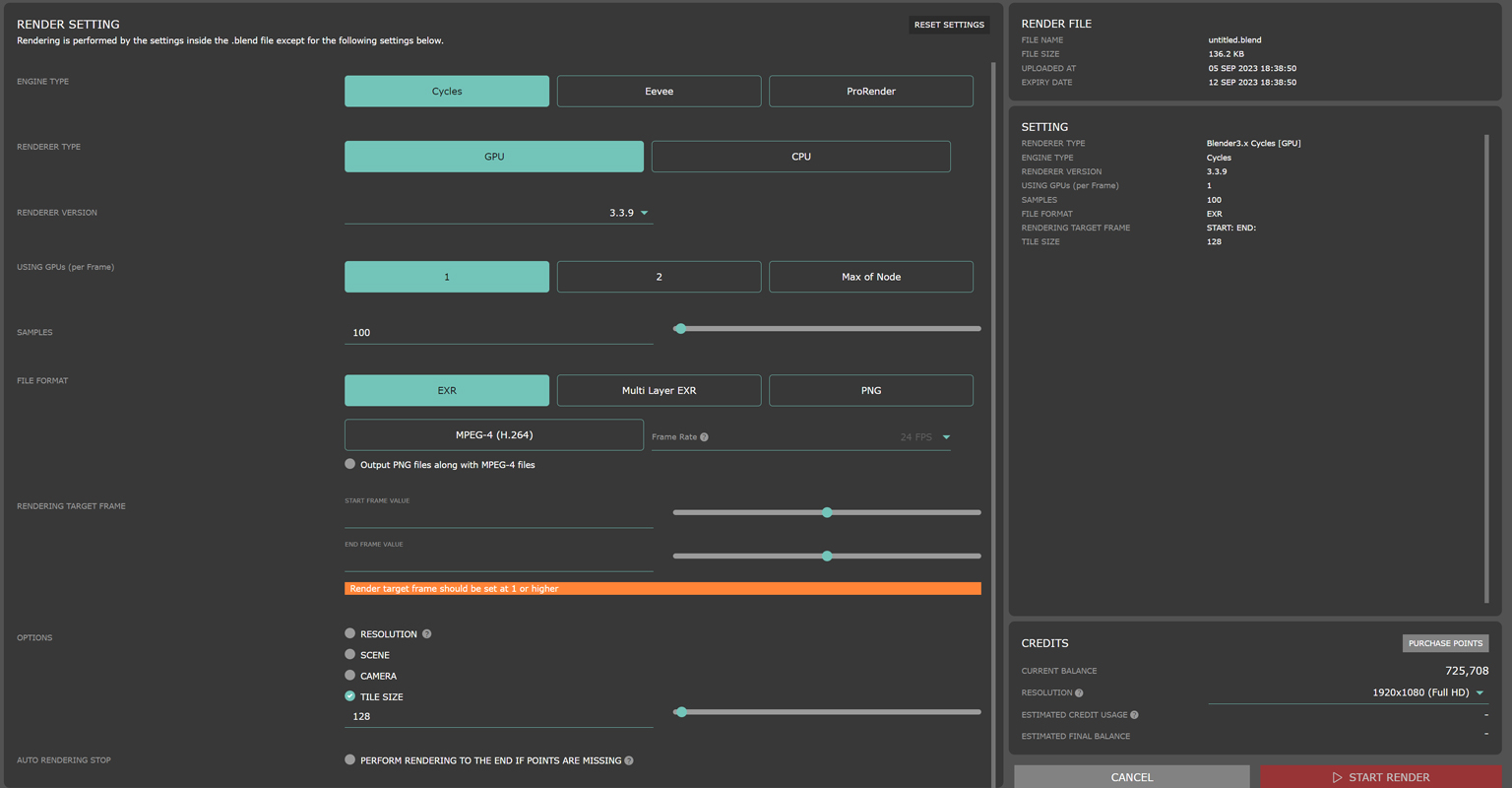Expand the 24 FPS frame rate dropdown

945,436
